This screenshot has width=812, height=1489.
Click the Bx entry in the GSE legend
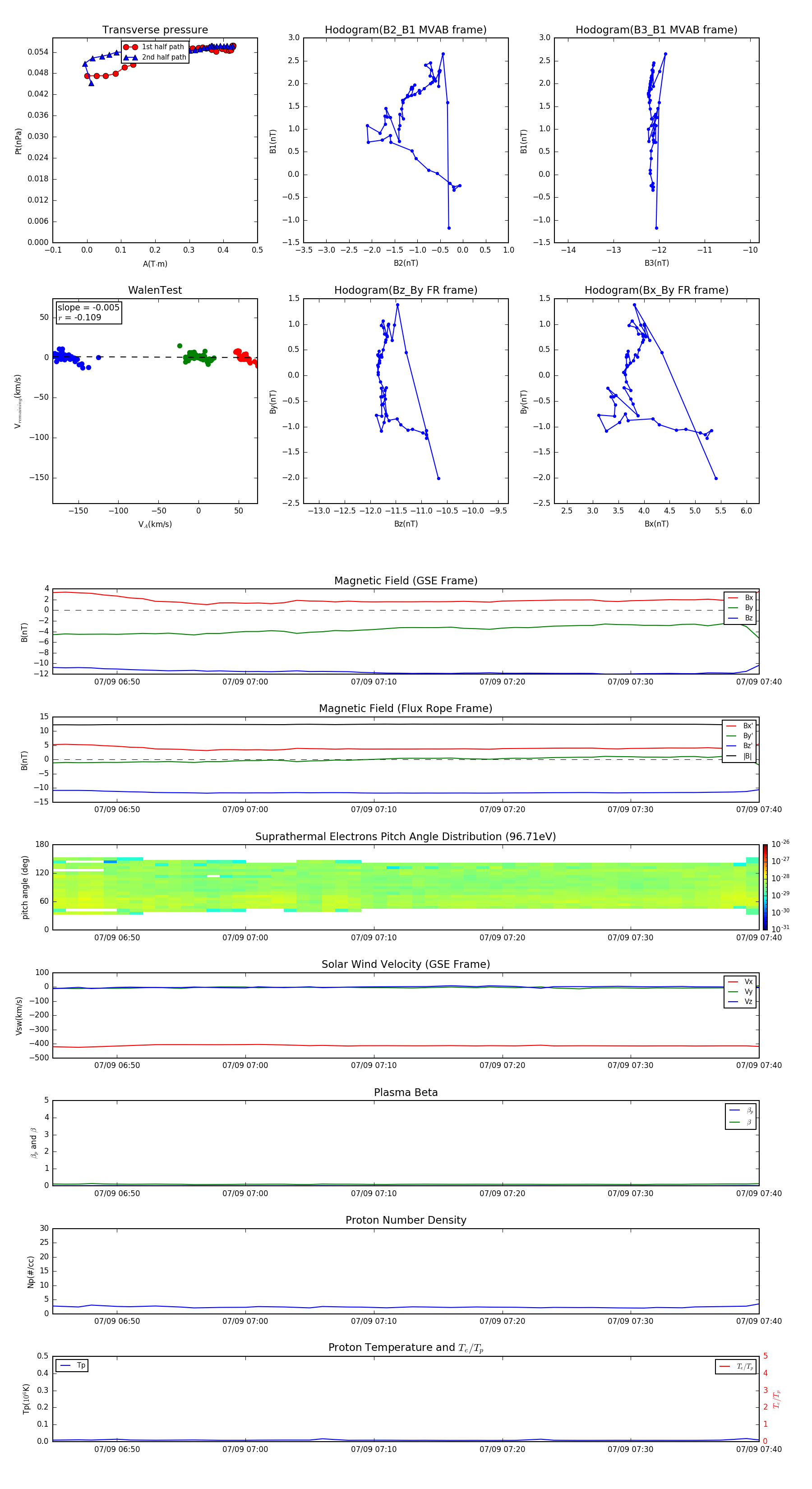coord(740,598)
